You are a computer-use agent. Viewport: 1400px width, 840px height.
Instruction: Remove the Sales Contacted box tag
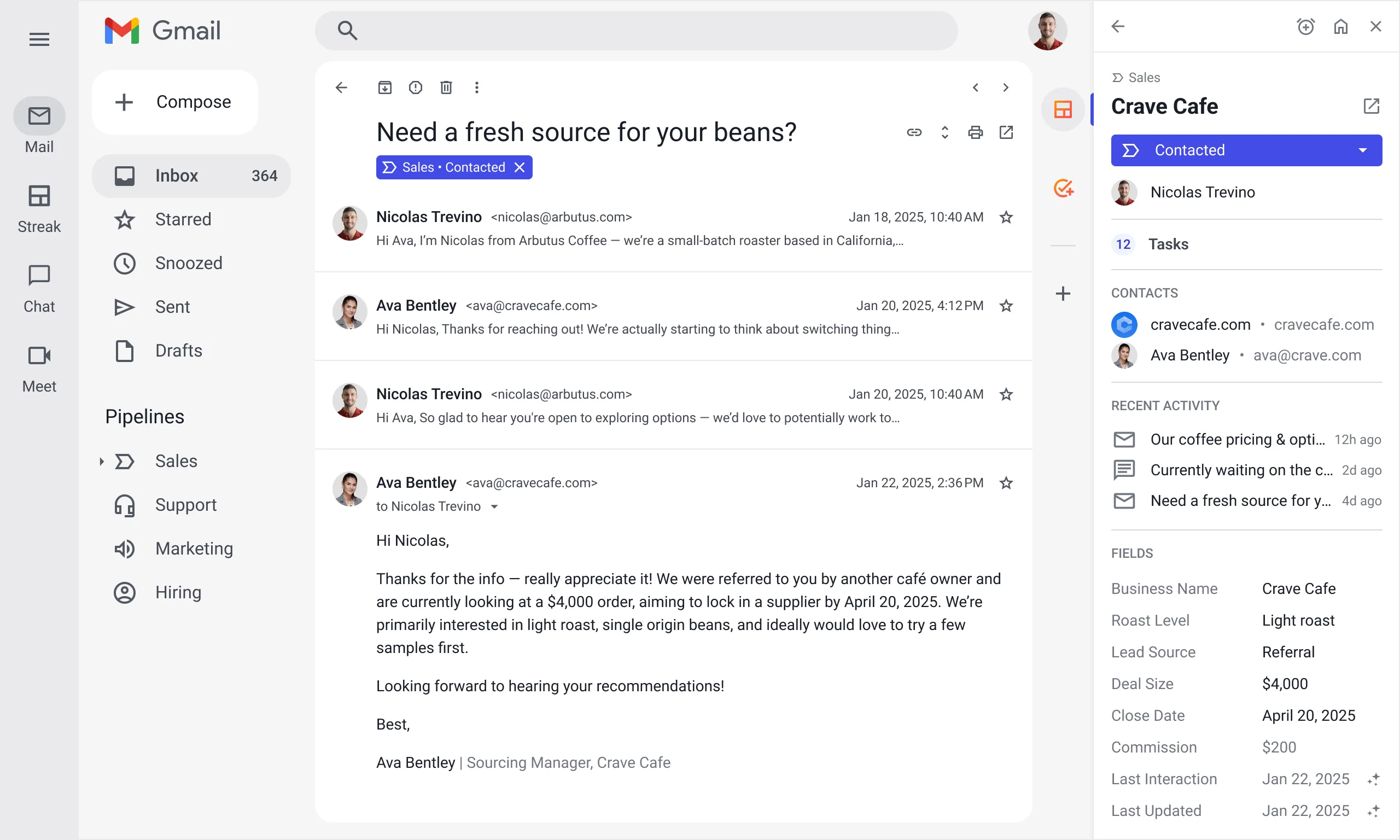pyautogui.click(x=520, y=167)
